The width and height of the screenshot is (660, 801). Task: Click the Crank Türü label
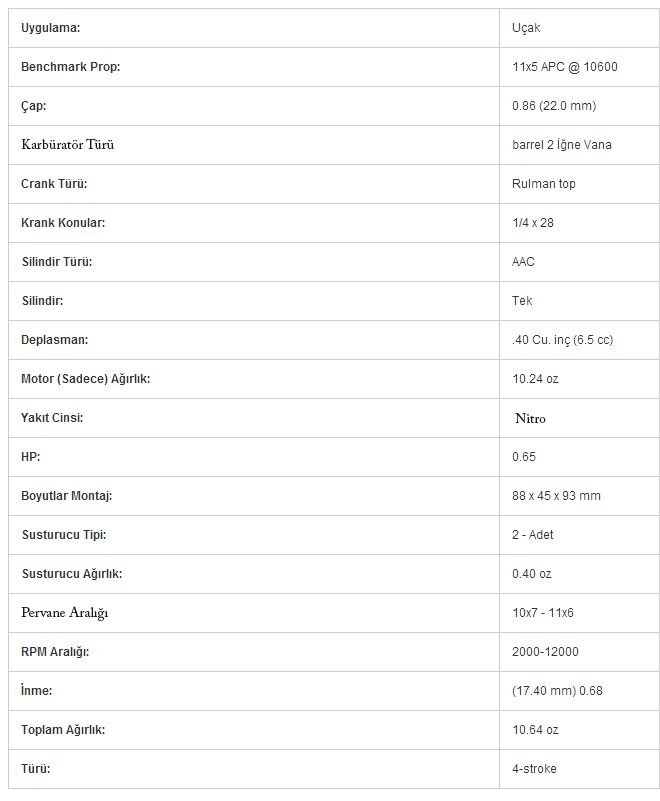pos(54,184)
